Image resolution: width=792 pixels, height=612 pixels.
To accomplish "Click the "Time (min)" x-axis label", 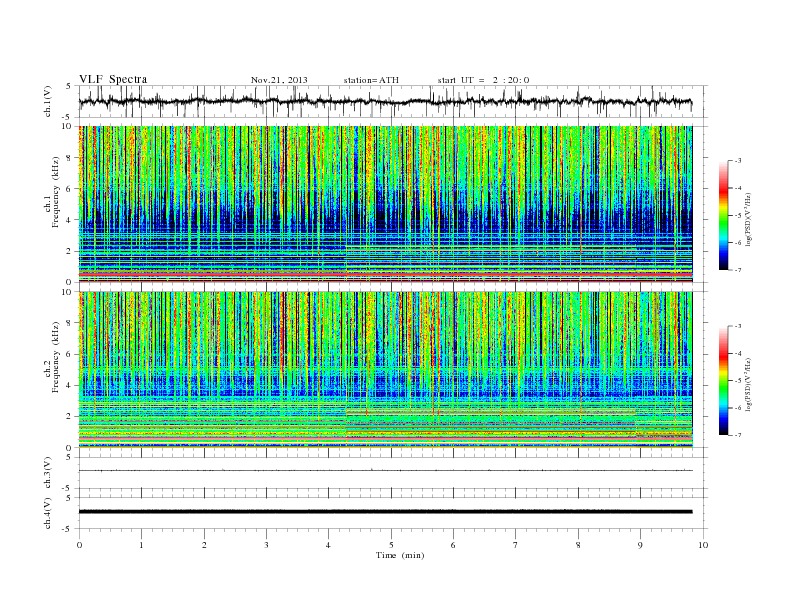I will click(x=400, y=555).
